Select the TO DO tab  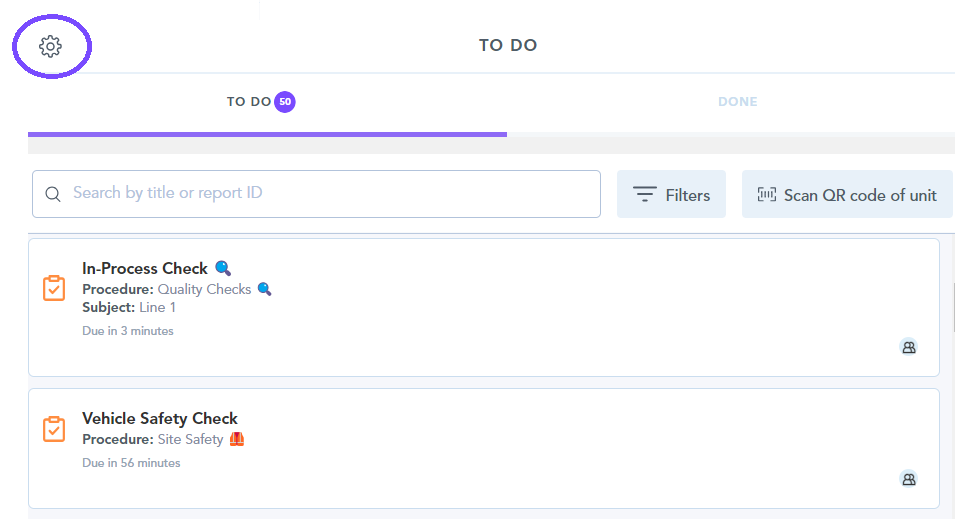(248, 102)
